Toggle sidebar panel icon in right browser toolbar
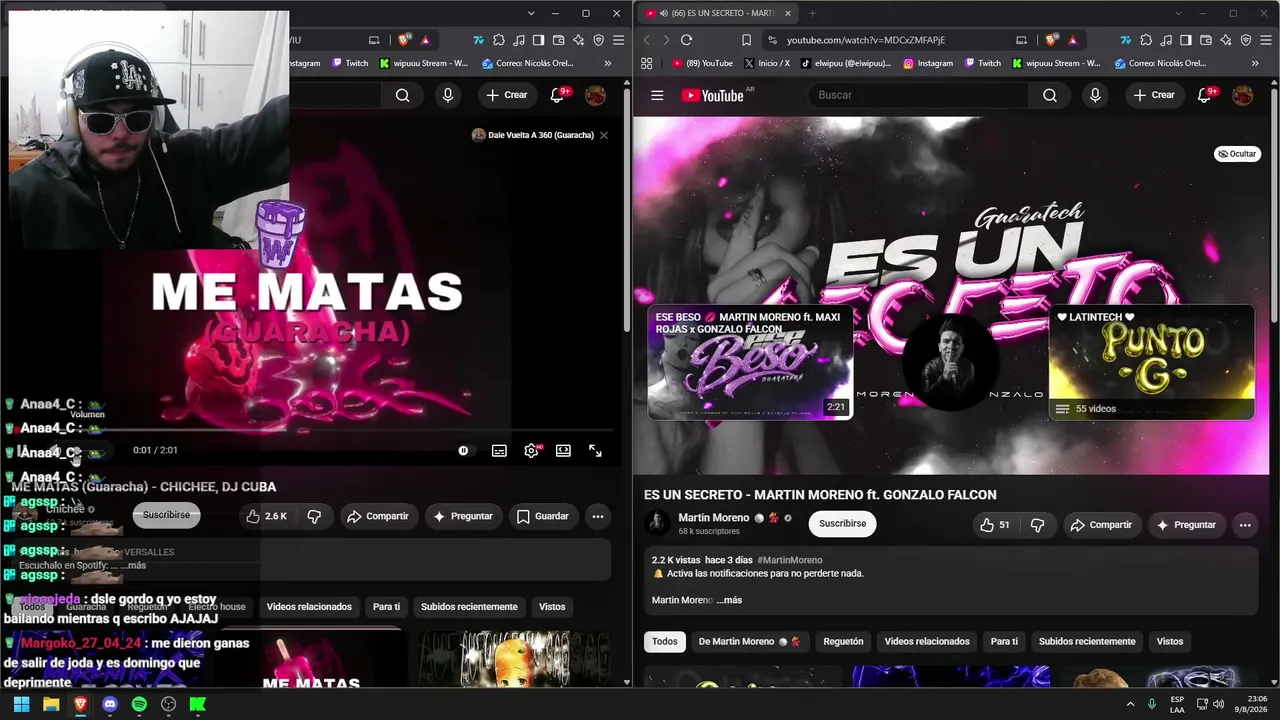Screen dimensions: 1280x720 (x=1186, y=40)
